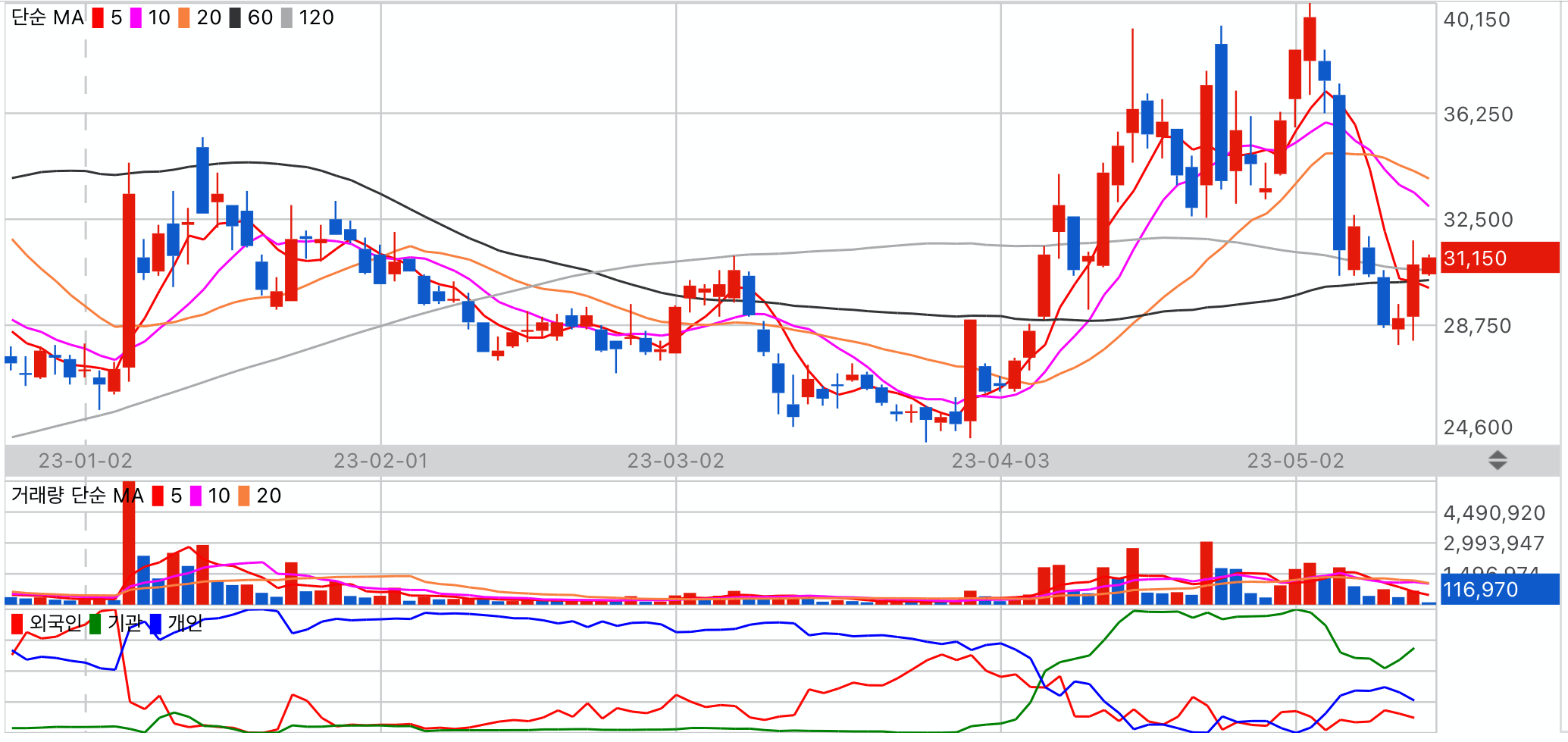This screenshot has width=1568, height=742.
Task: Click the tallest red volume bar in January
Action: pyautogui.click(x=129, y=543)
